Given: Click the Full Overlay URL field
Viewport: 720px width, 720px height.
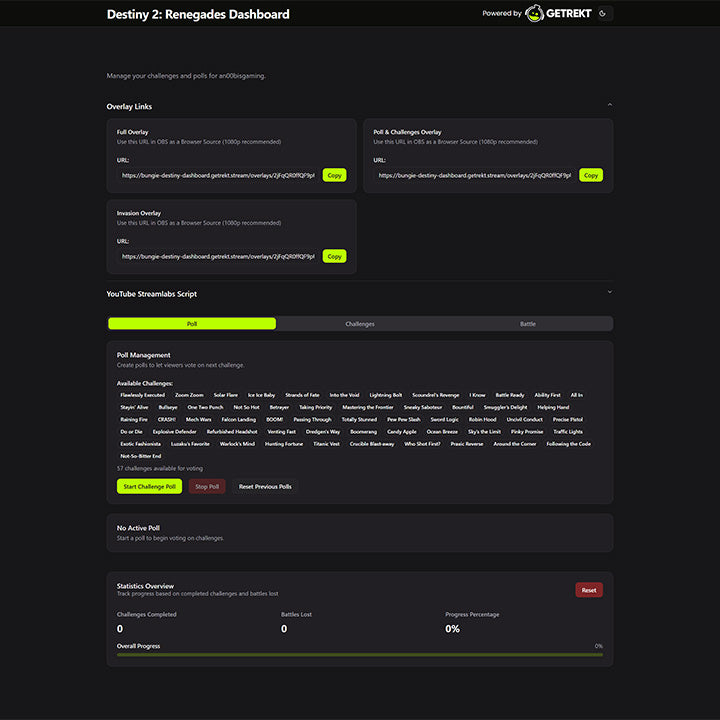Looking at the screenshot, I should 218,175.
